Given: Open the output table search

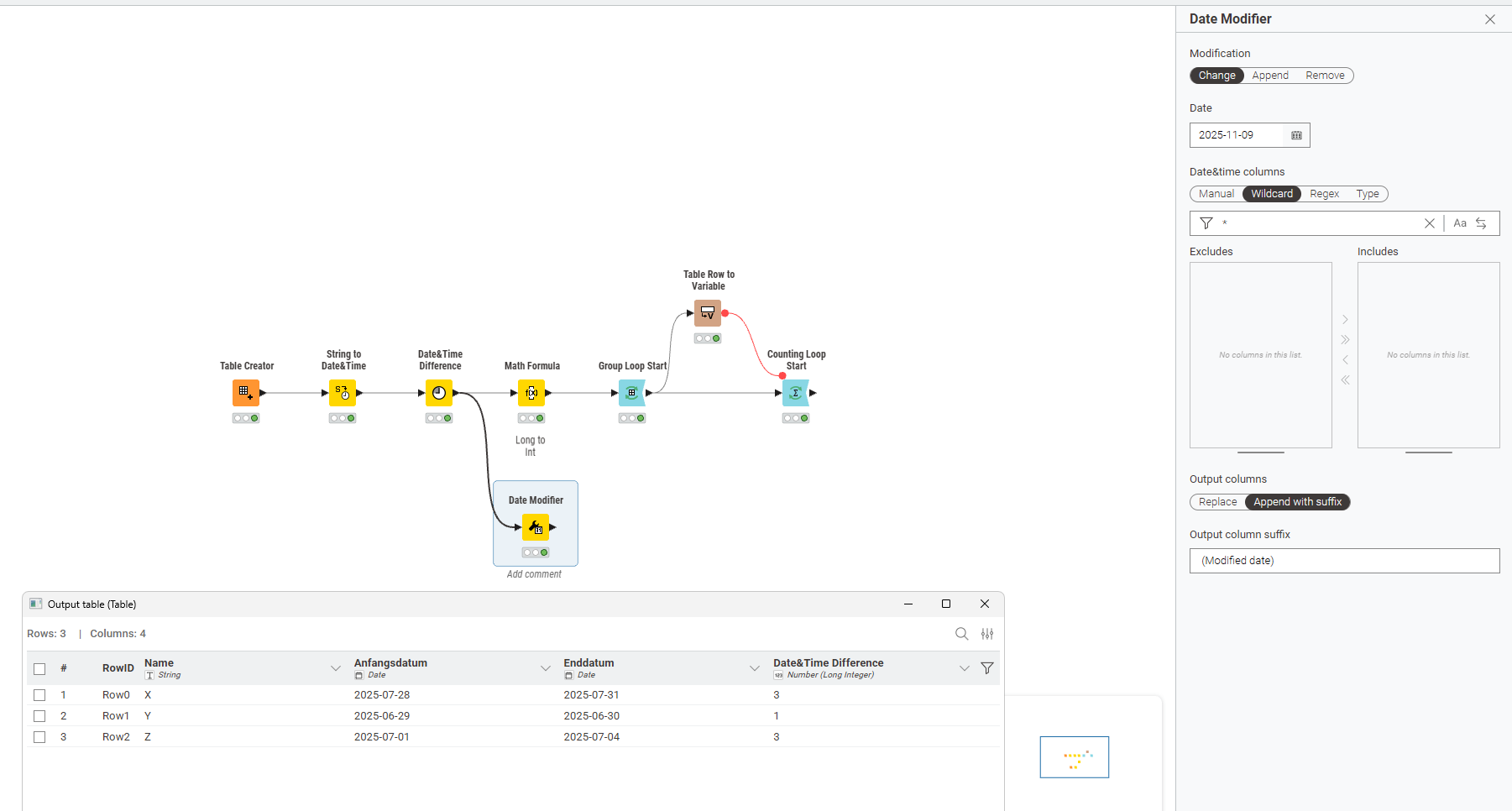Looking at the screenshot, I should (961, 634).
